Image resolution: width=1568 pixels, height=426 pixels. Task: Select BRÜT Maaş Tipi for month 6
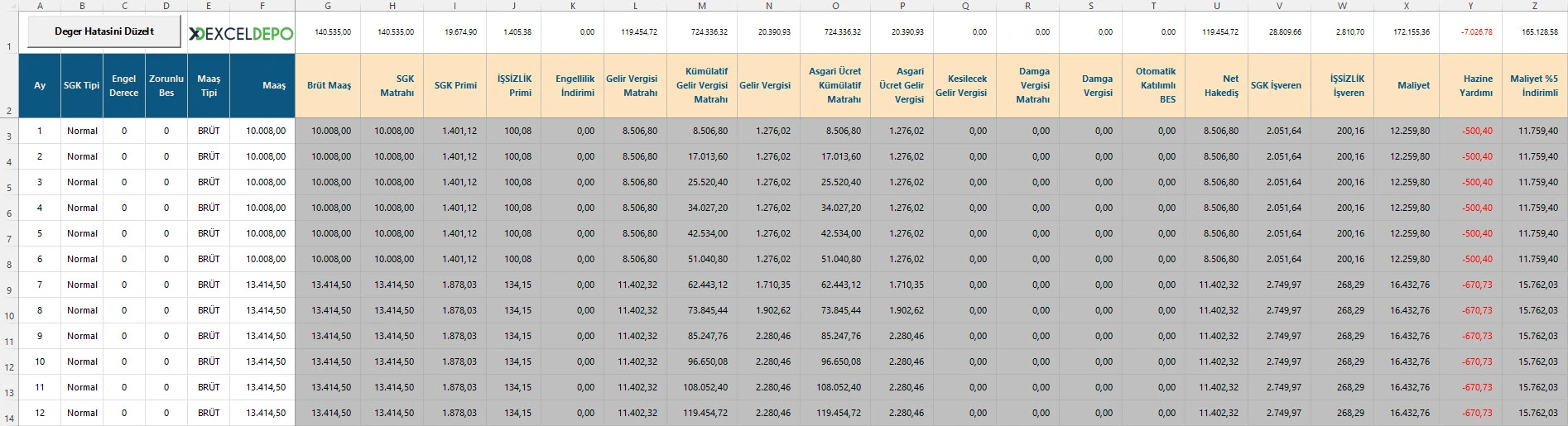tap(209, 259)
